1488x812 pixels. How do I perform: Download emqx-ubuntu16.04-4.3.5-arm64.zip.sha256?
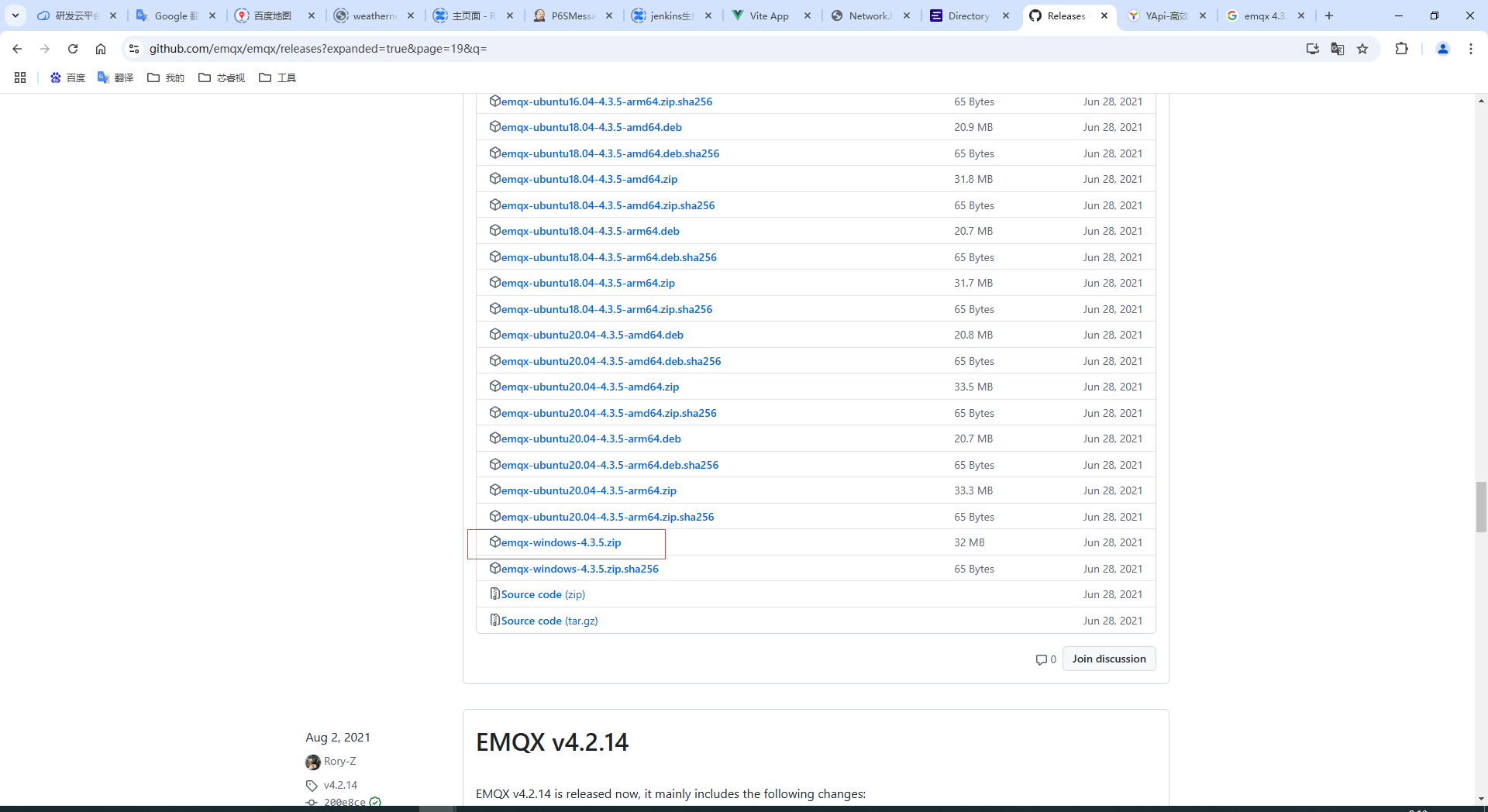pos(607,101)
